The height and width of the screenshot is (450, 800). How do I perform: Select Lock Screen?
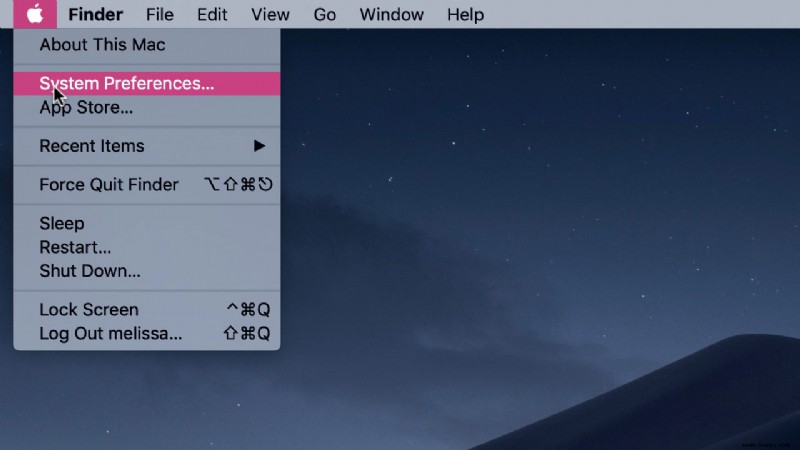(147, 310)
